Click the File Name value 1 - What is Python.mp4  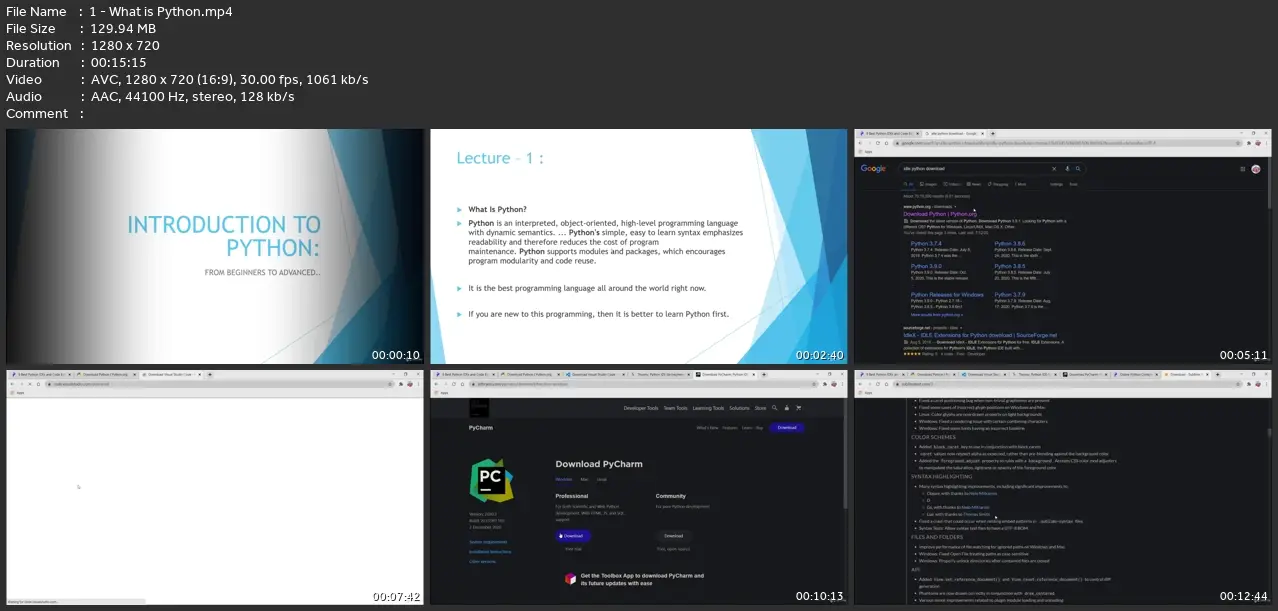pos(161,12)
